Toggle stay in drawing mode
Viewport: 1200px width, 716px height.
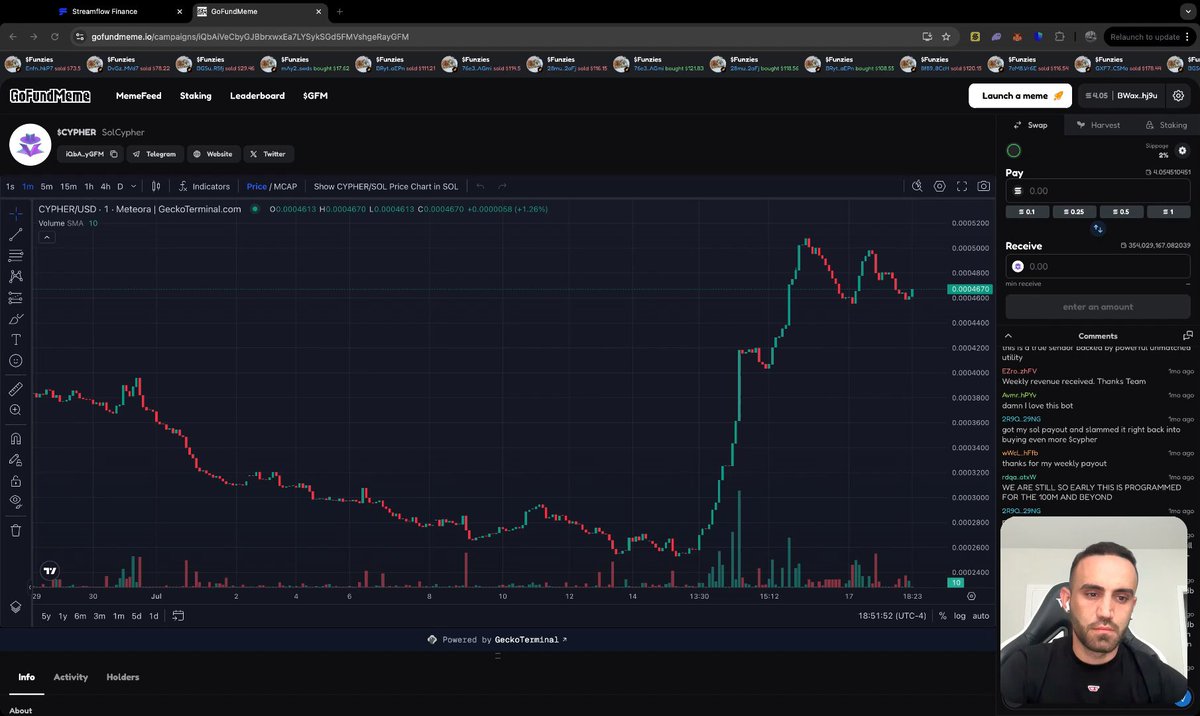(x=16, y=460)
